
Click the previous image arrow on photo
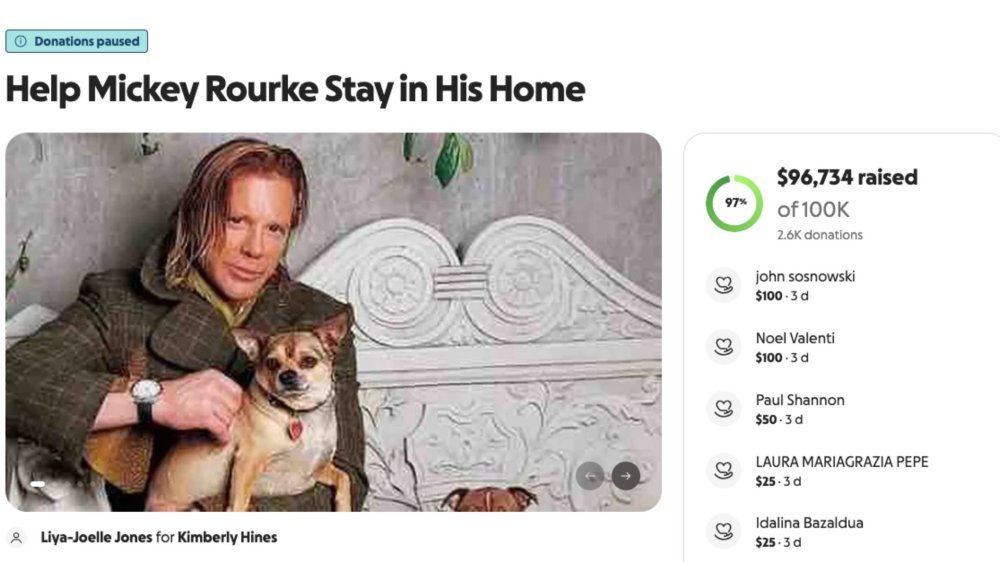coord(590,476)
